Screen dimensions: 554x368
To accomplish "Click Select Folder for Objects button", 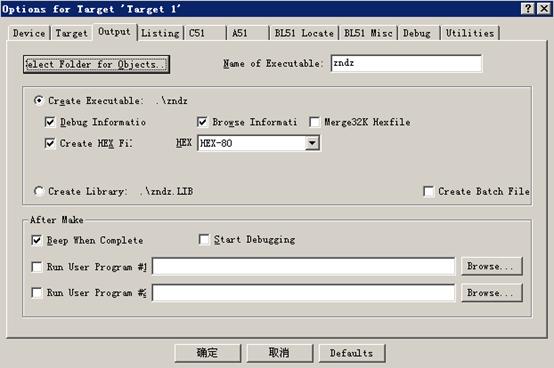I will (x=96, y=64).
